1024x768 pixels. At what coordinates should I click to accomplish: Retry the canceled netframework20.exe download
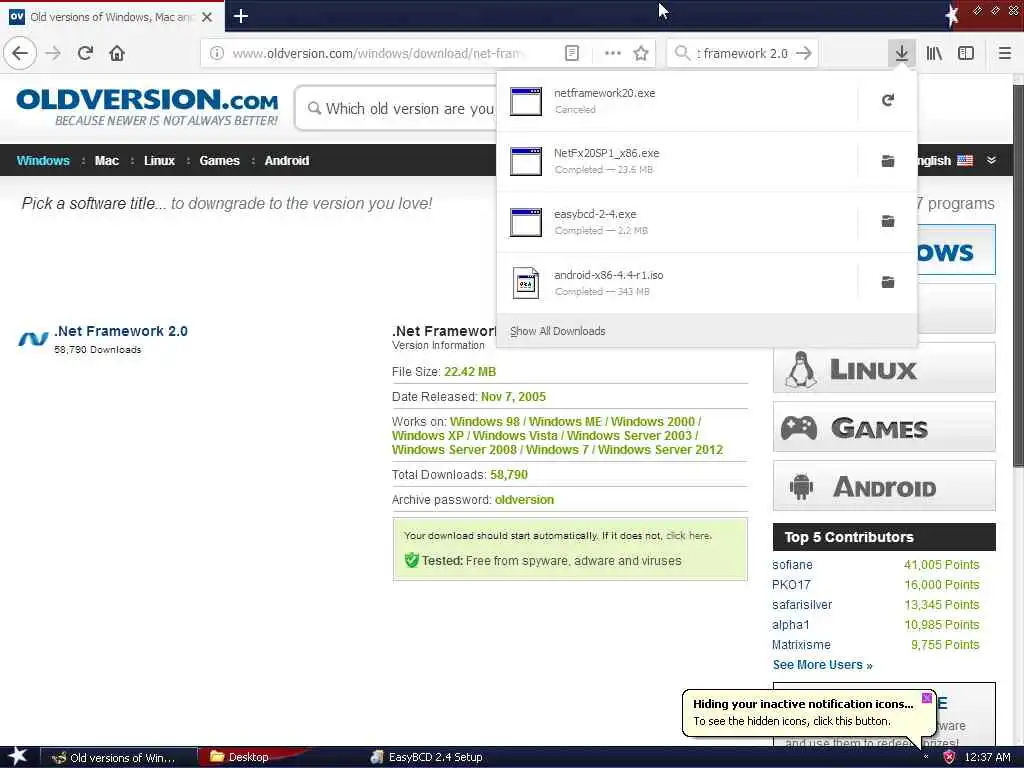coord(888,100)
